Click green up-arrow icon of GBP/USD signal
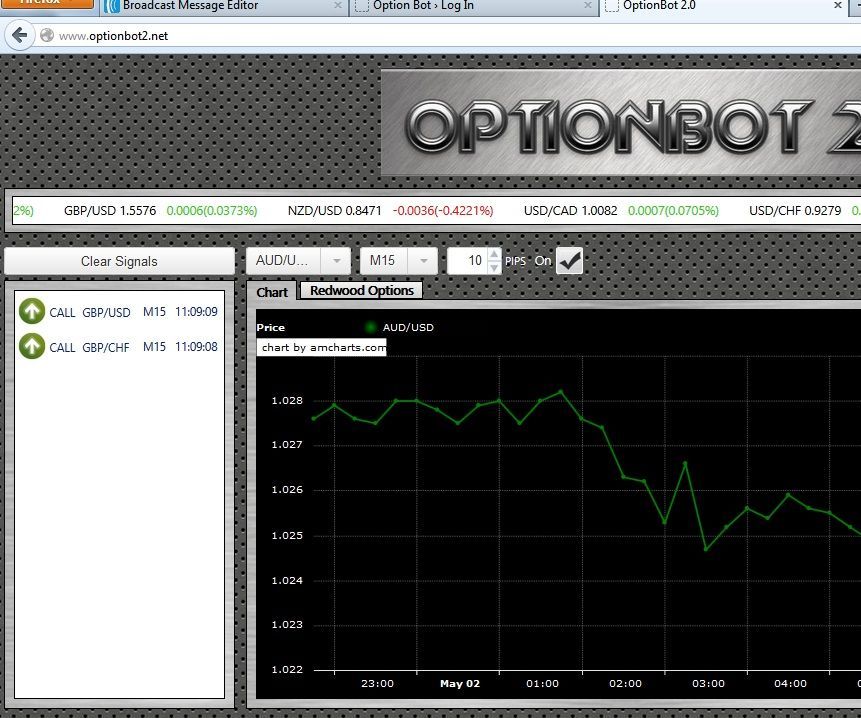Image resolution: width=861 pixels, height=718 pixels. [x=32, y=311]
